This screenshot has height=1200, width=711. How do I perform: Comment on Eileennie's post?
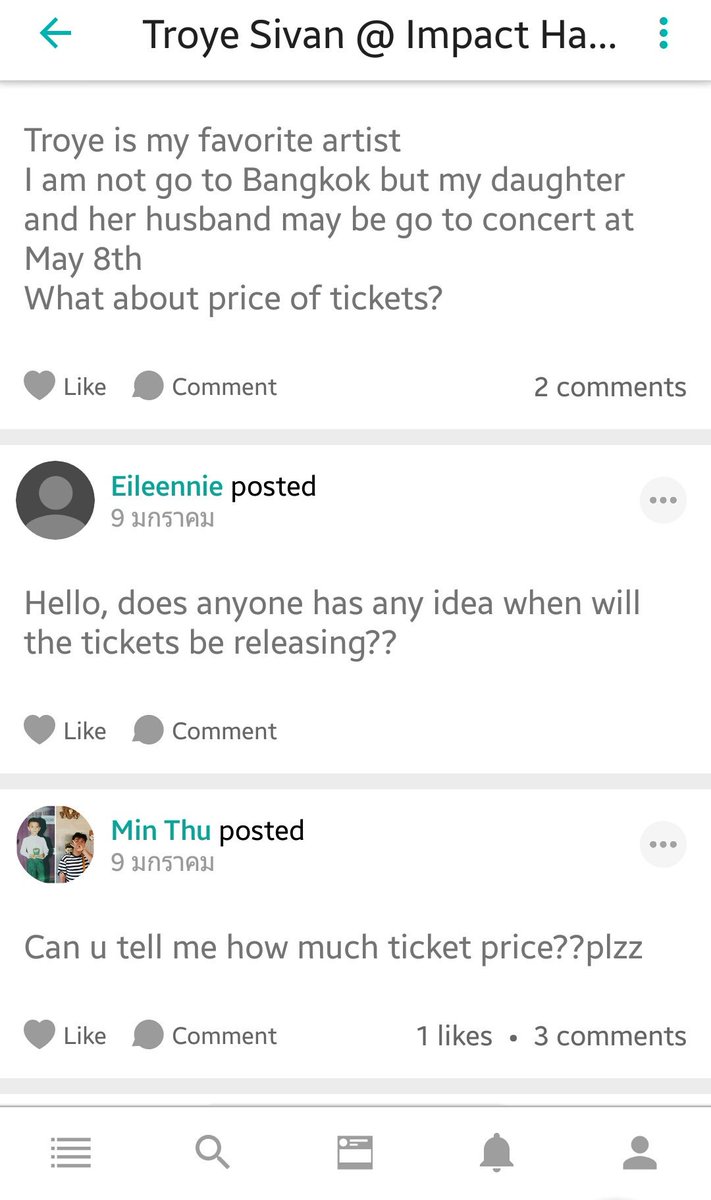[205, 730]
